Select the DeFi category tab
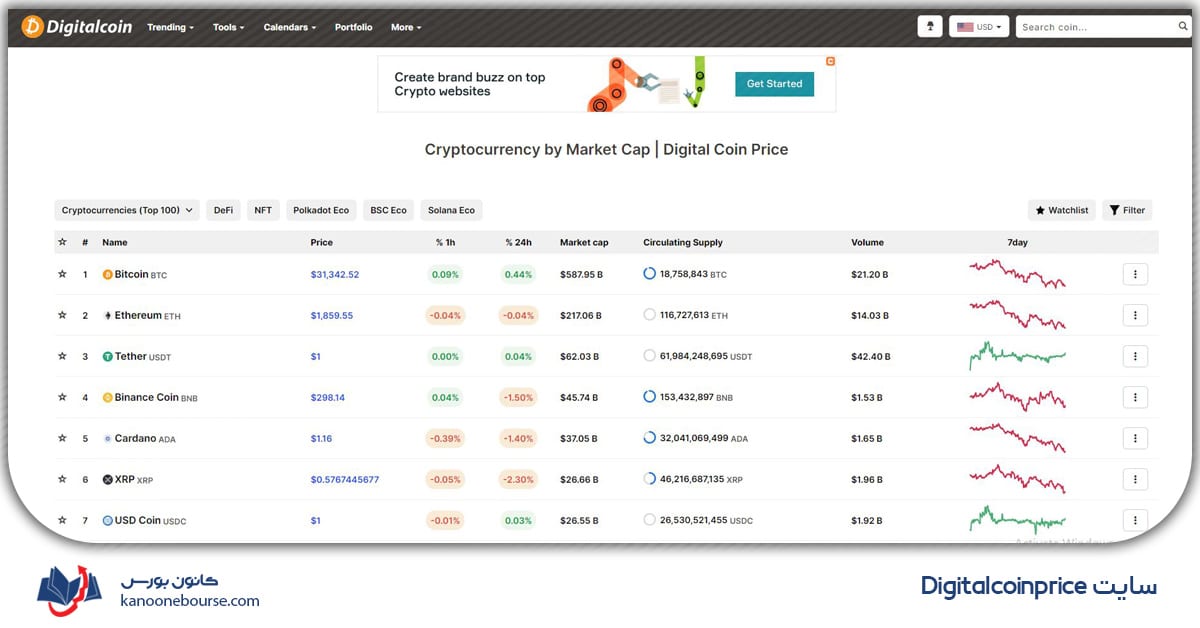Image resolution: width=1200 pixels, height=628 pixels. coord(223,210)
